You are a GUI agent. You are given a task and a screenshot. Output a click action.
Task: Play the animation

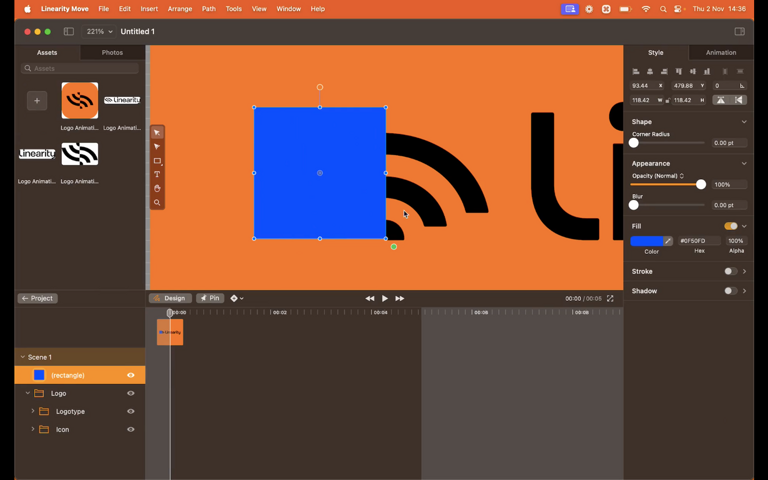[x=384, y=298]
